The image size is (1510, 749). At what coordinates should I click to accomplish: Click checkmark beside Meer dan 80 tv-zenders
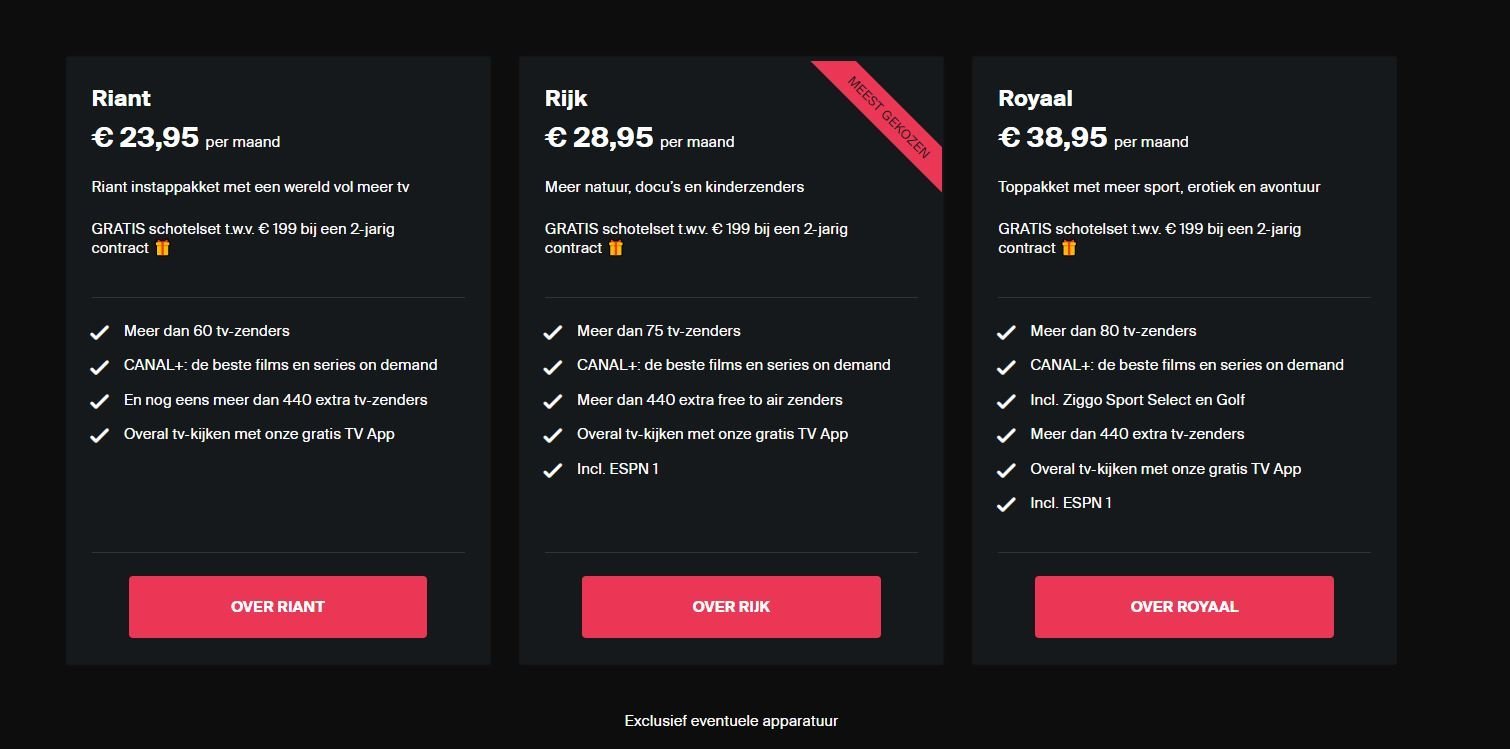1006,332
